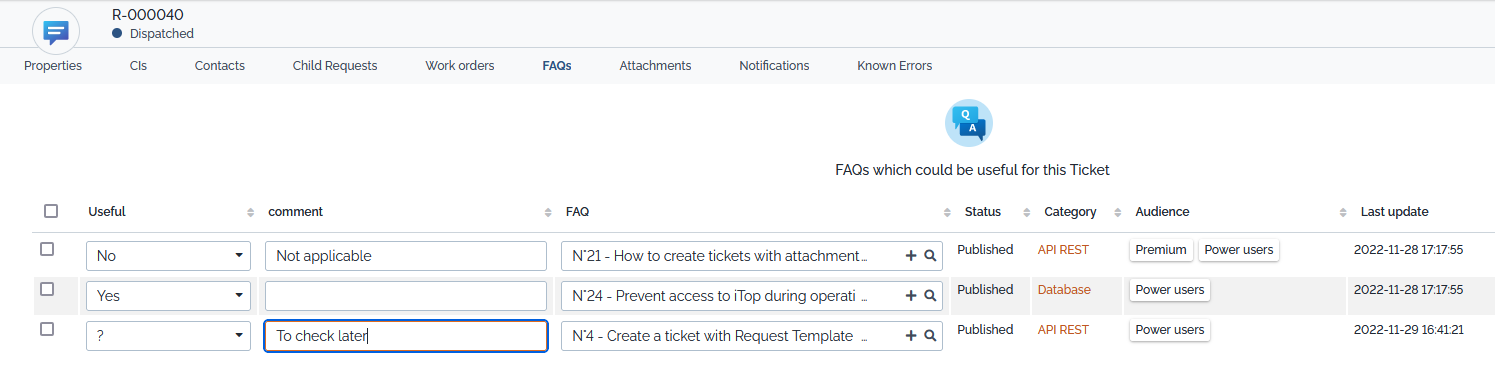
Task: Toggle the select-all checkbox in table header
Action: pos(51,211)
